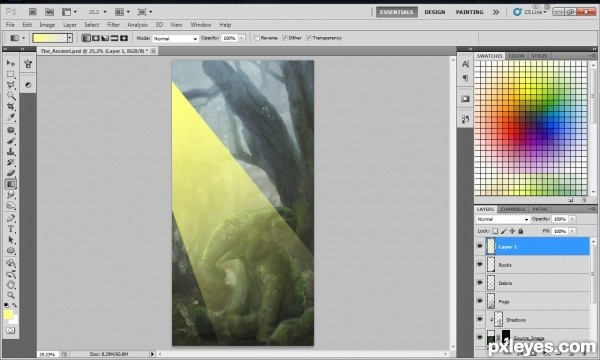Switch to the Color tab
The width and height of the screenshot is (600, 360).
pyautogui.click(x=516, y=56)
